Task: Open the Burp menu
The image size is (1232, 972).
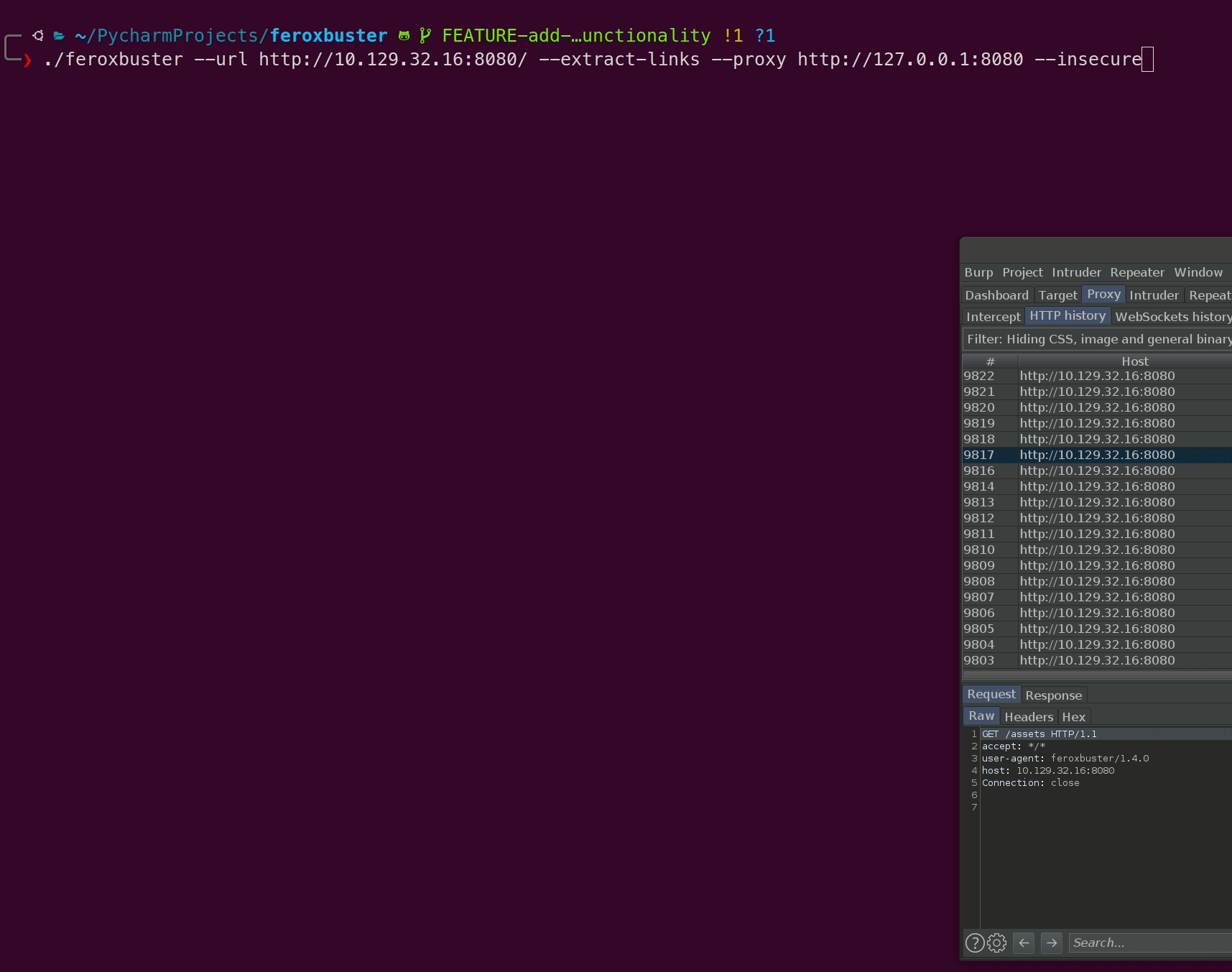Action: [978, 272]
